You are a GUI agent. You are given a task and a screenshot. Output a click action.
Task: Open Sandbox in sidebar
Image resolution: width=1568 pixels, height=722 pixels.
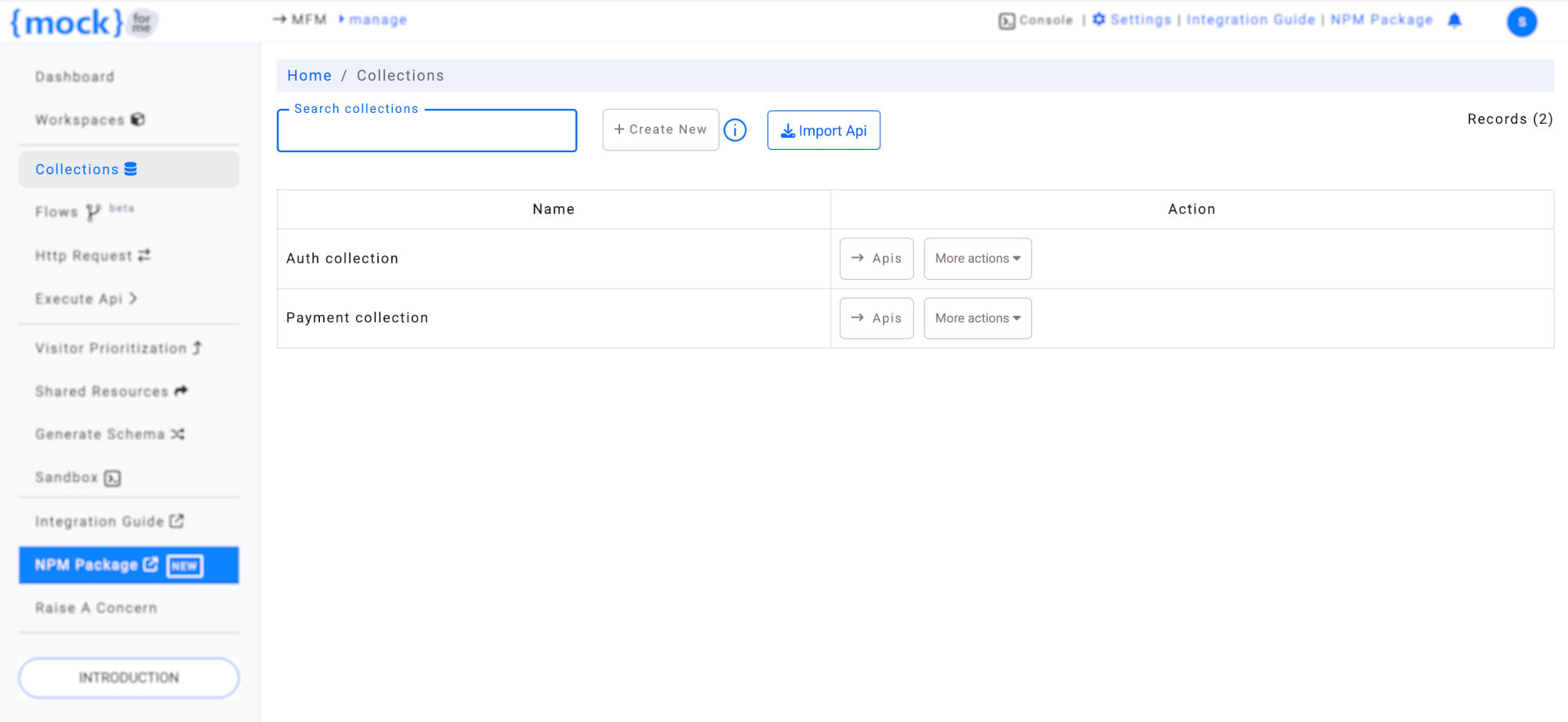78,477
